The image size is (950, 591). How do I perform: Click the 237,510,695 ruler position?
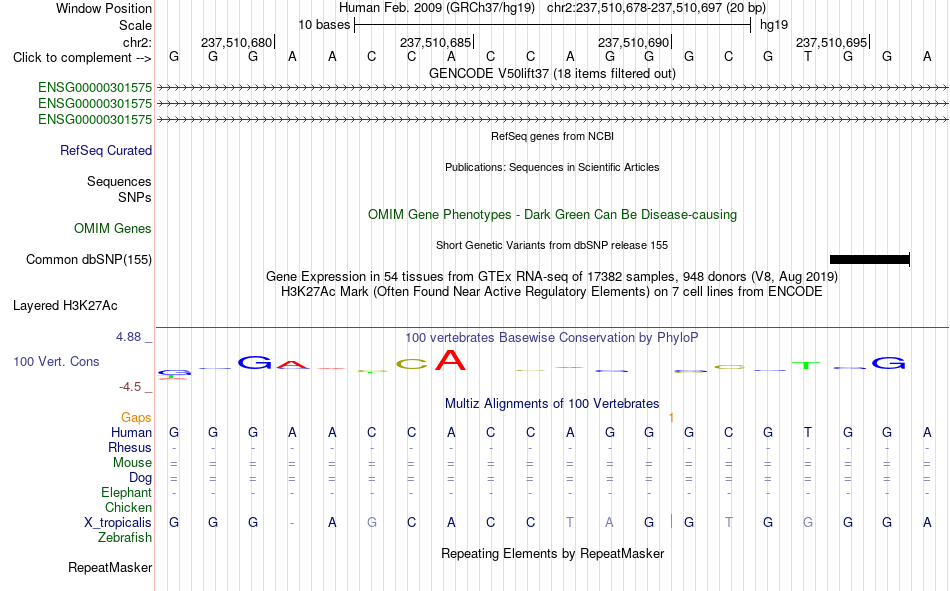tap(831, 42)
